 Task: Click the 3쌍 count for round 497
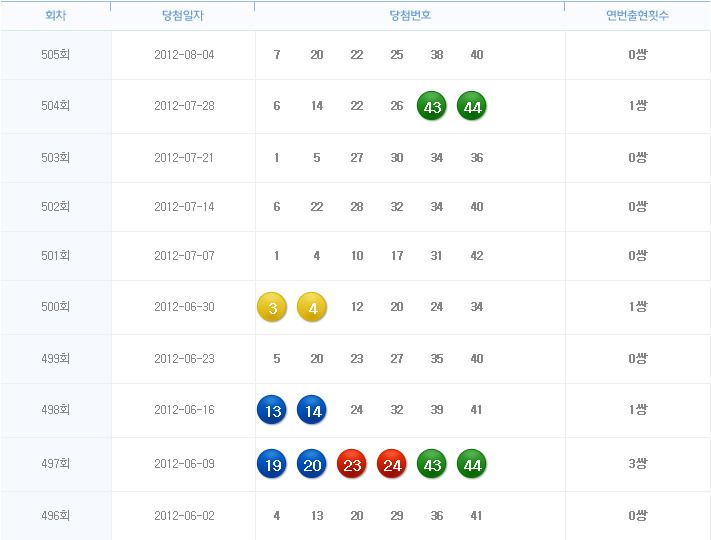coord(638,463)
